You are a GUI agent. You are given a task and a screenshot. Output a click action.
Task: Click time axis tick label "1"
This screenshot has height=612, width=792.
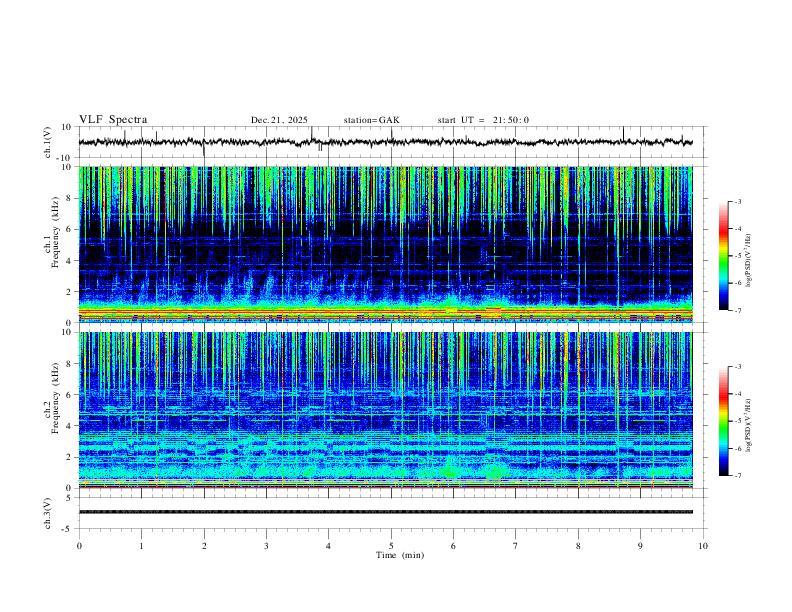click(141, 546)
